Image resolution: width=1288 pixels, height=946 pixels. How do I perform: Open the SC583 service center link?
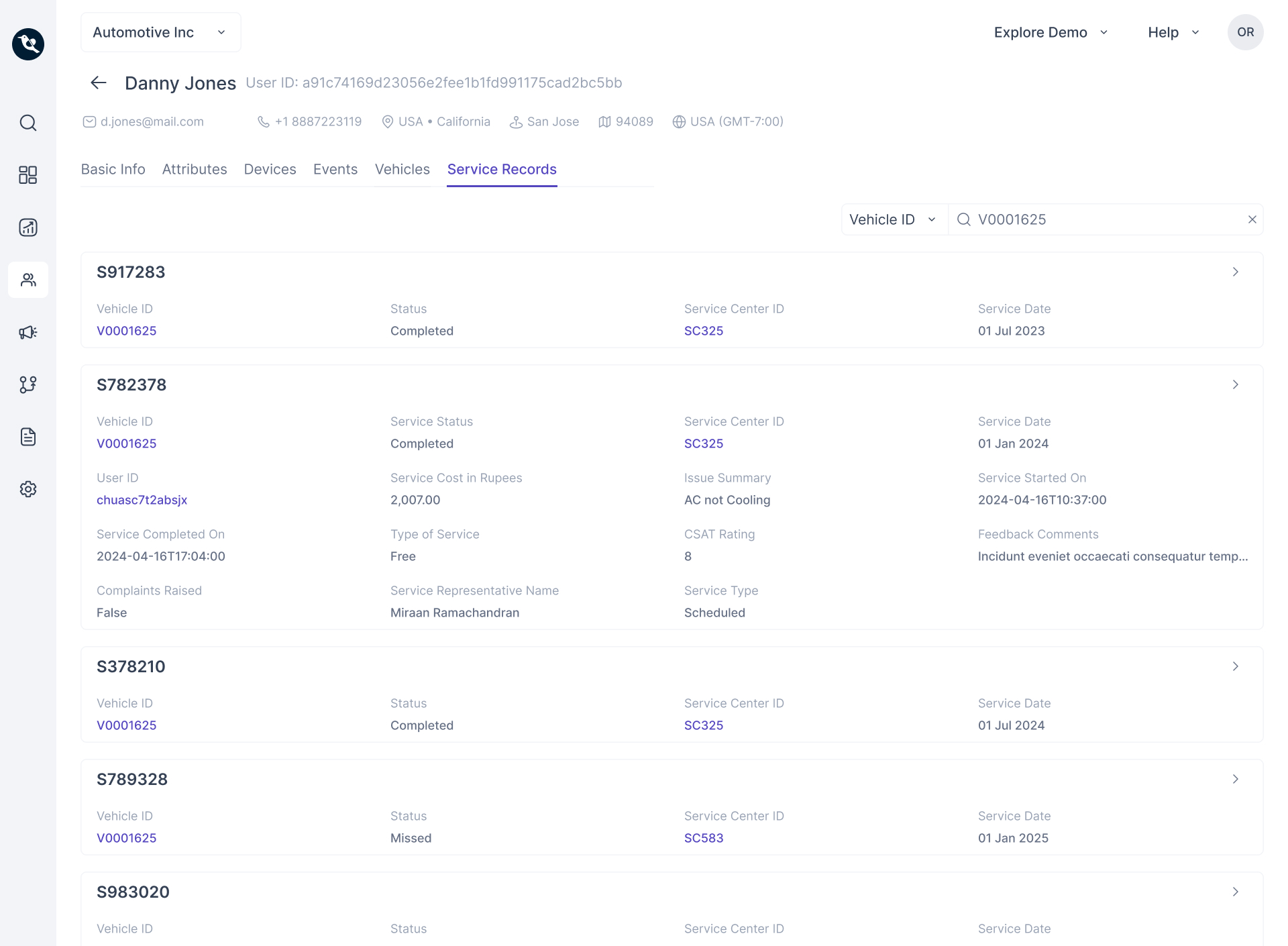pyautogui.click(x=703, y=838)
